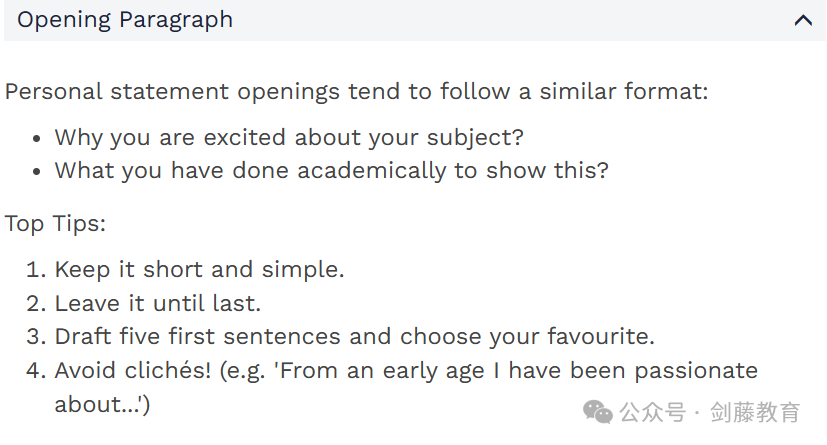
Task: Click the word 'favourite' in tip three
Action: click(x=597, y=336)
